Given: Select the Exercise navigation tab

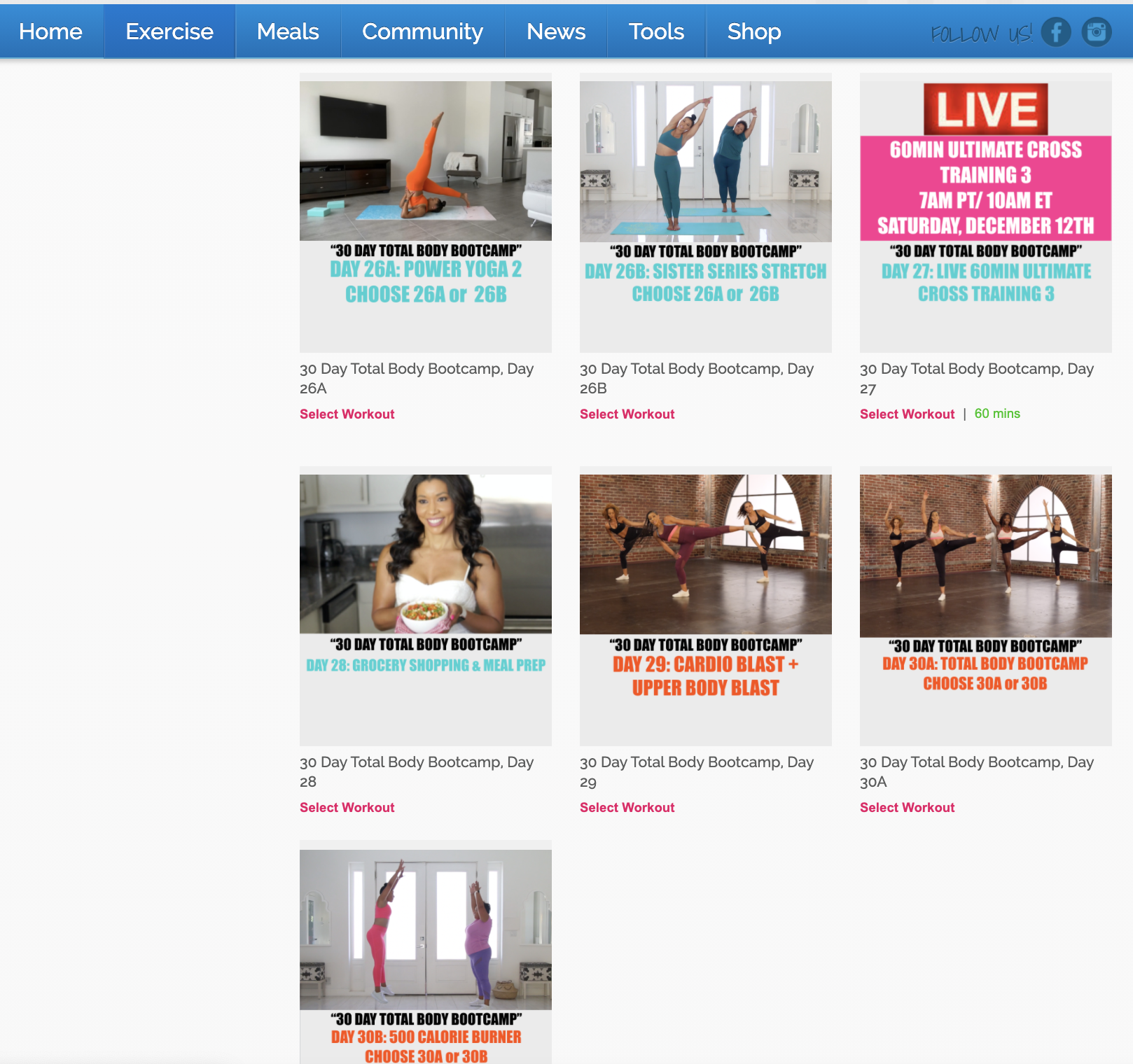Looking at the screenshot, I should 169,31.
